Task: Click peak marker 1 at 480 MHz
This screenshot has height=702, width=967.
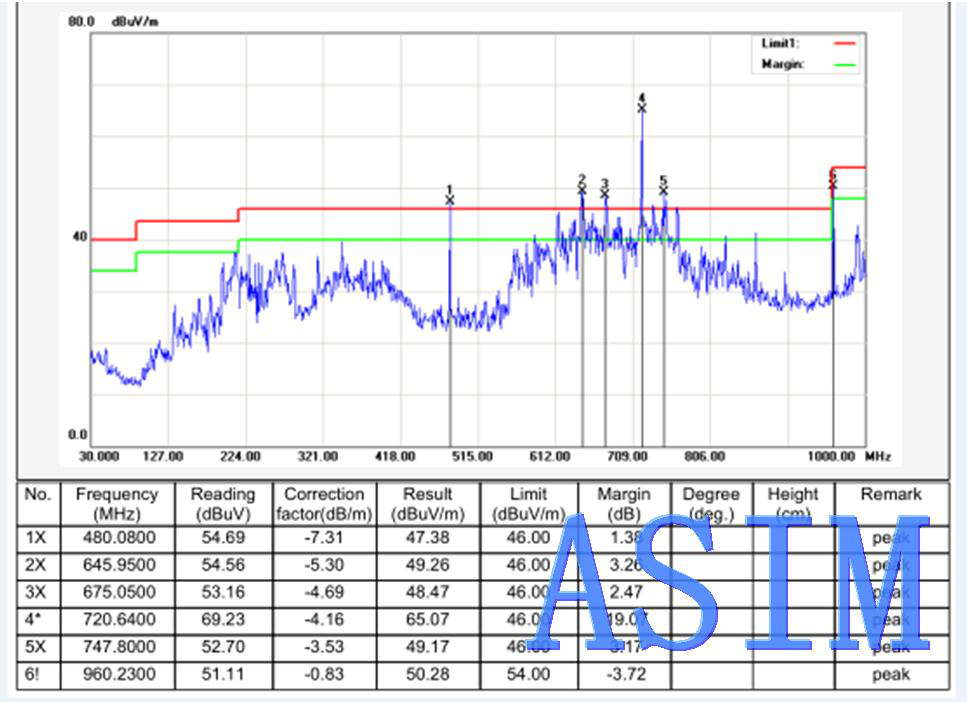Action: 450,200
